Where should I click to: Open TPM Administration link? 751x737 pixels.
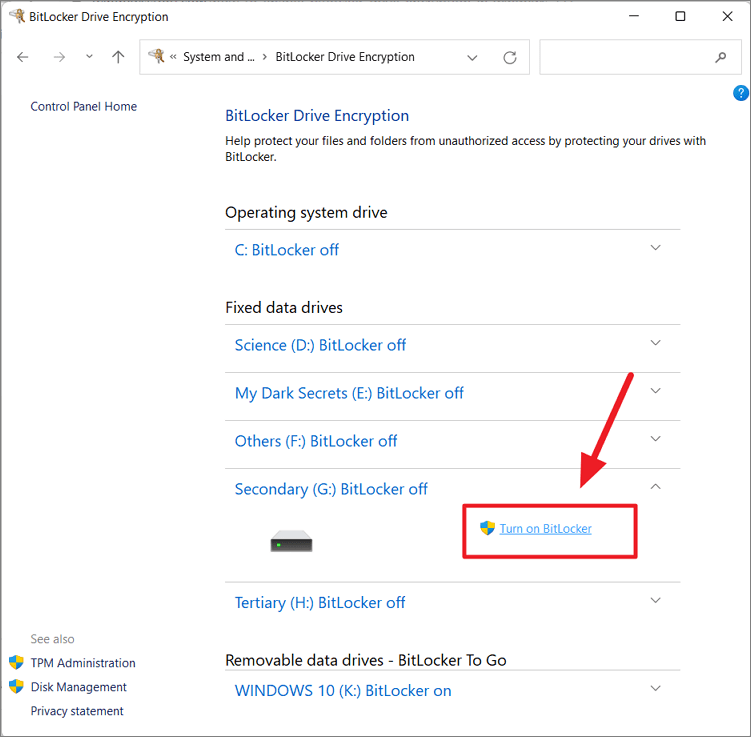coord(83,663)
